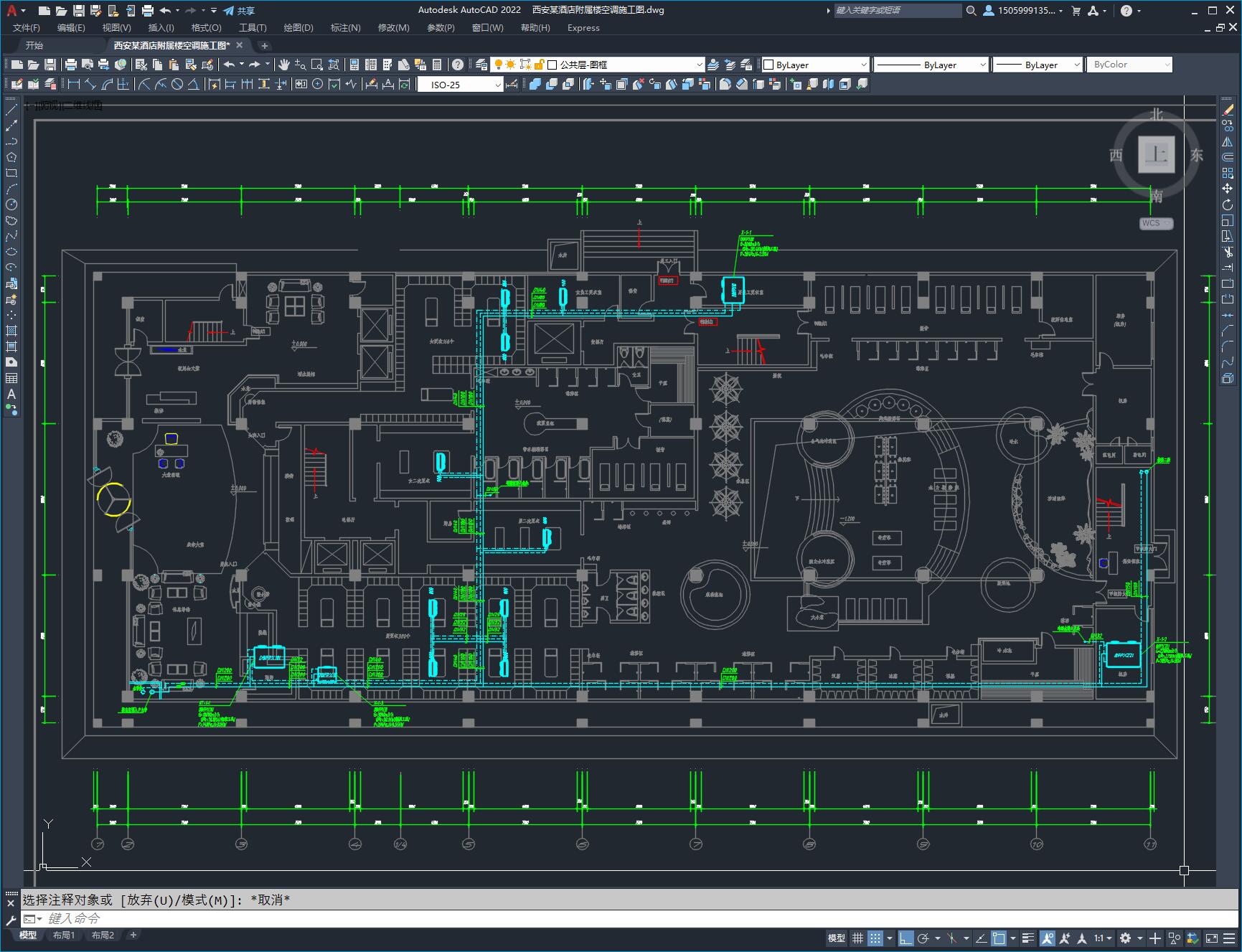Click the 模型 button in status bar

[x=837, y=938]
